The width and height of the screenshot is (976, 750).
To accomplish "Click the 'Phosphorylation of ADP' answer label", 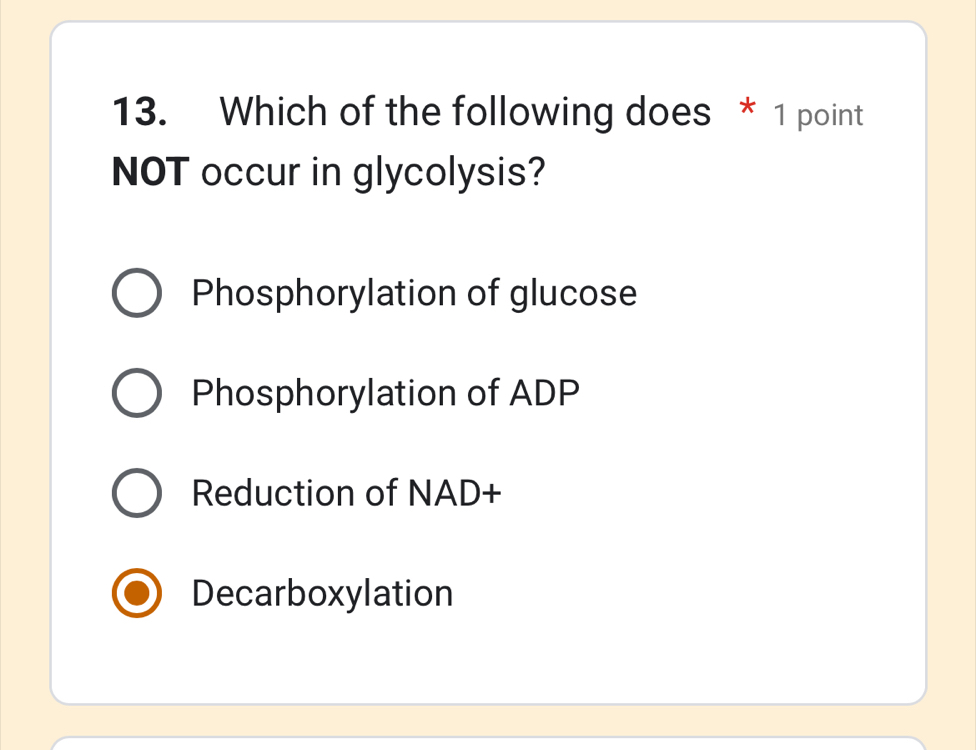I will pyautogui.click(x=384, y=392).
